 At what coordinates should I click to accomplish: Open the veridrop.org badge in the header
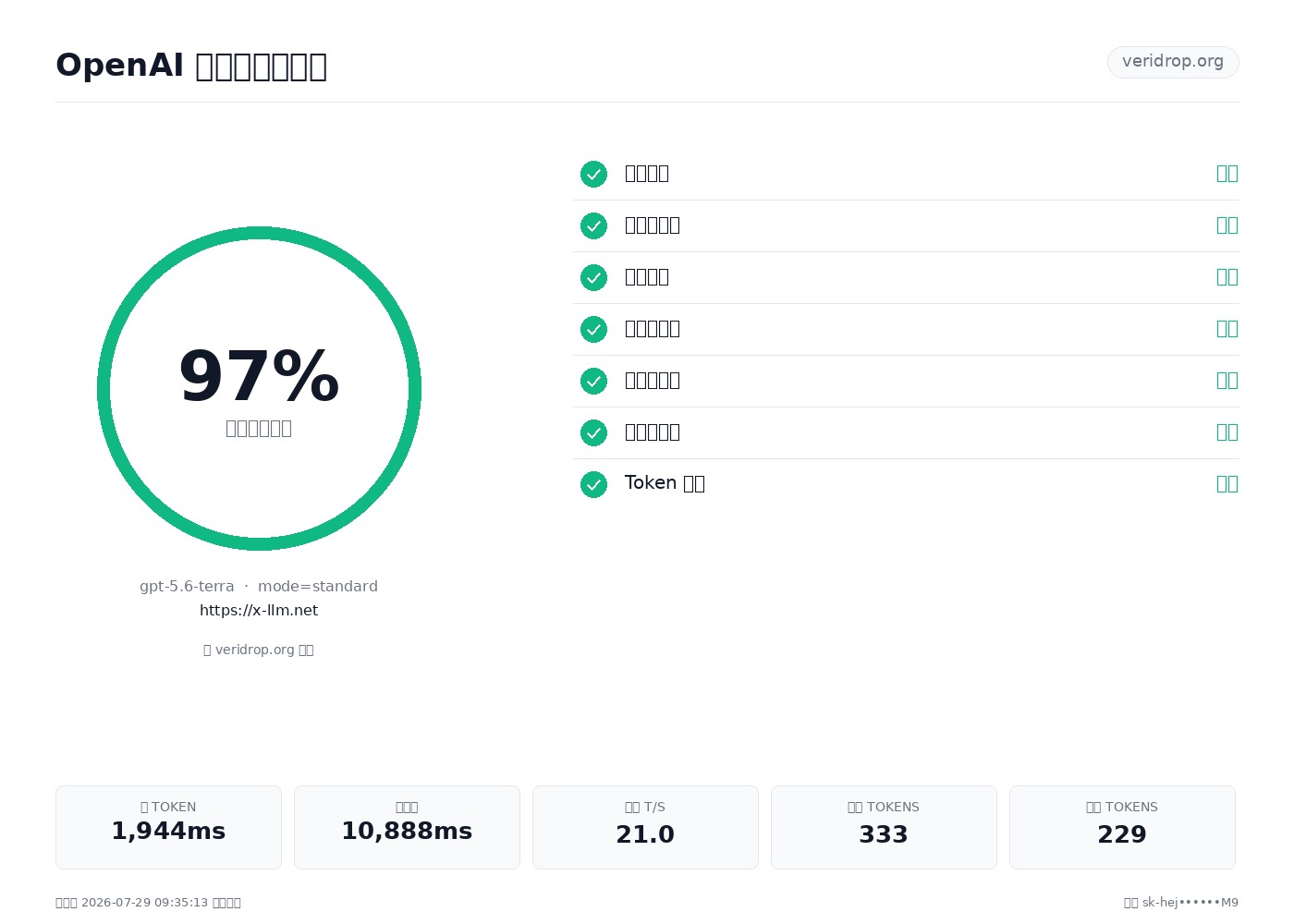[x=1173, y=62]
